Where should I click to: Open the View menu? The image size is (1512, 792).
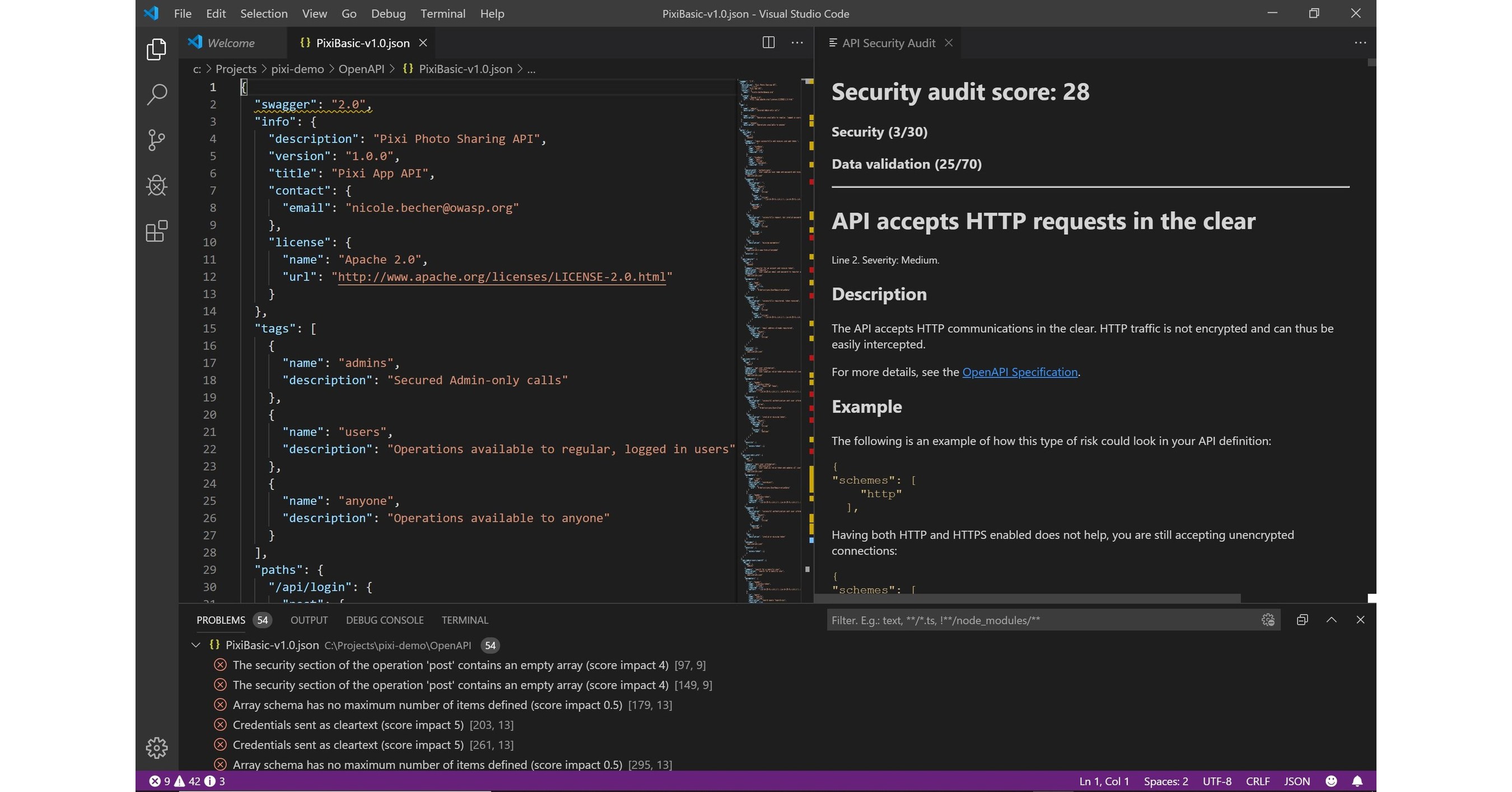pyautogui.click(x=315, y=13)
